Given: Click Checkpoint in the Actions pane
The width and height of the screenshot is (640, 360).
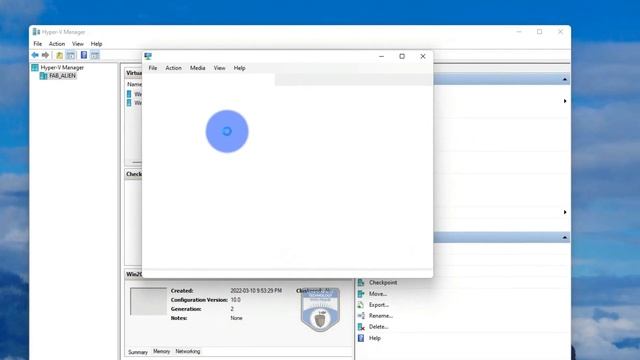Looking at the screenshot, I should (x=383, y=282).
